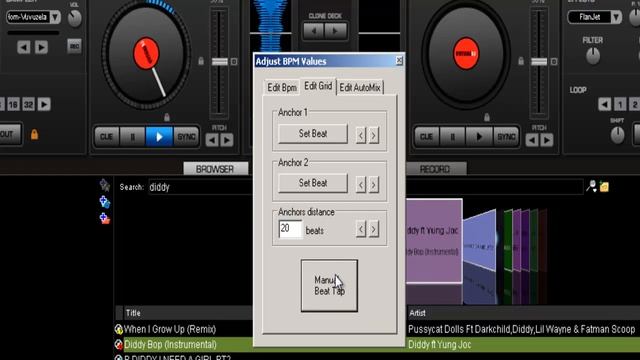The width and height of the screenshot is (640, 360).
Task: Click the blue plus favorite folder icon
Action: pos(104,202)
